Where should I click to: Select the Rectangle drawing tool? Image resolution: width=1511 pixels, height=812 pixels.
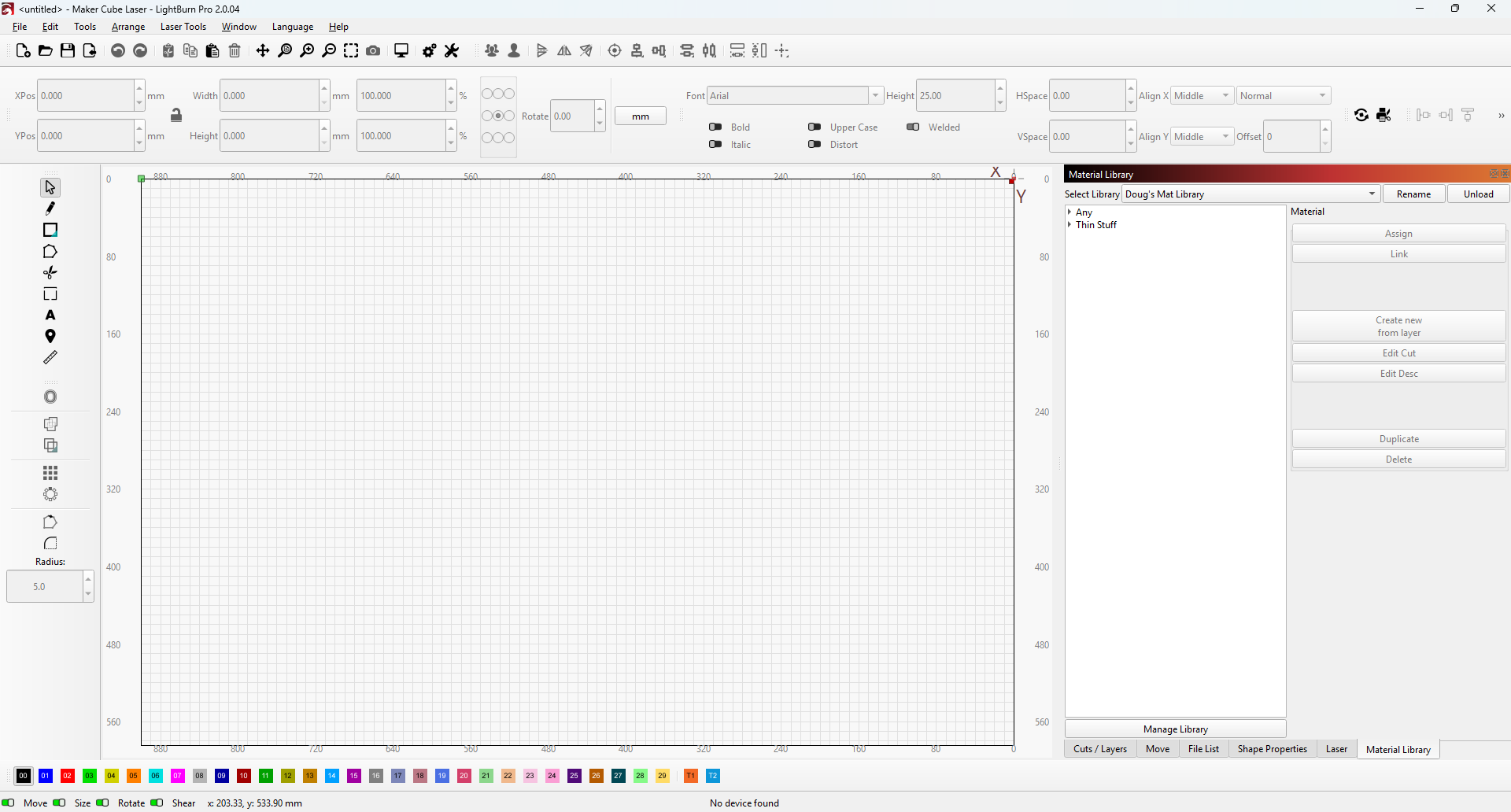pyautogui.click(x=50, y=230)
